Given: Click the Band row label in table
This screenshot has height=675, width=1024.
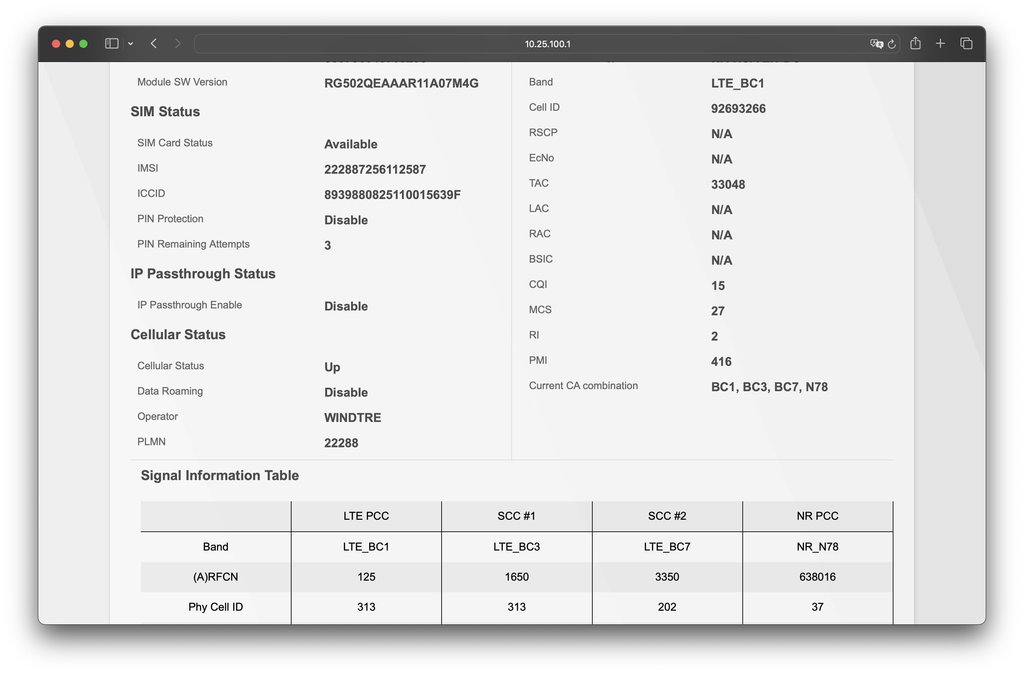Looking at the screenshot, I should point(216,546).
